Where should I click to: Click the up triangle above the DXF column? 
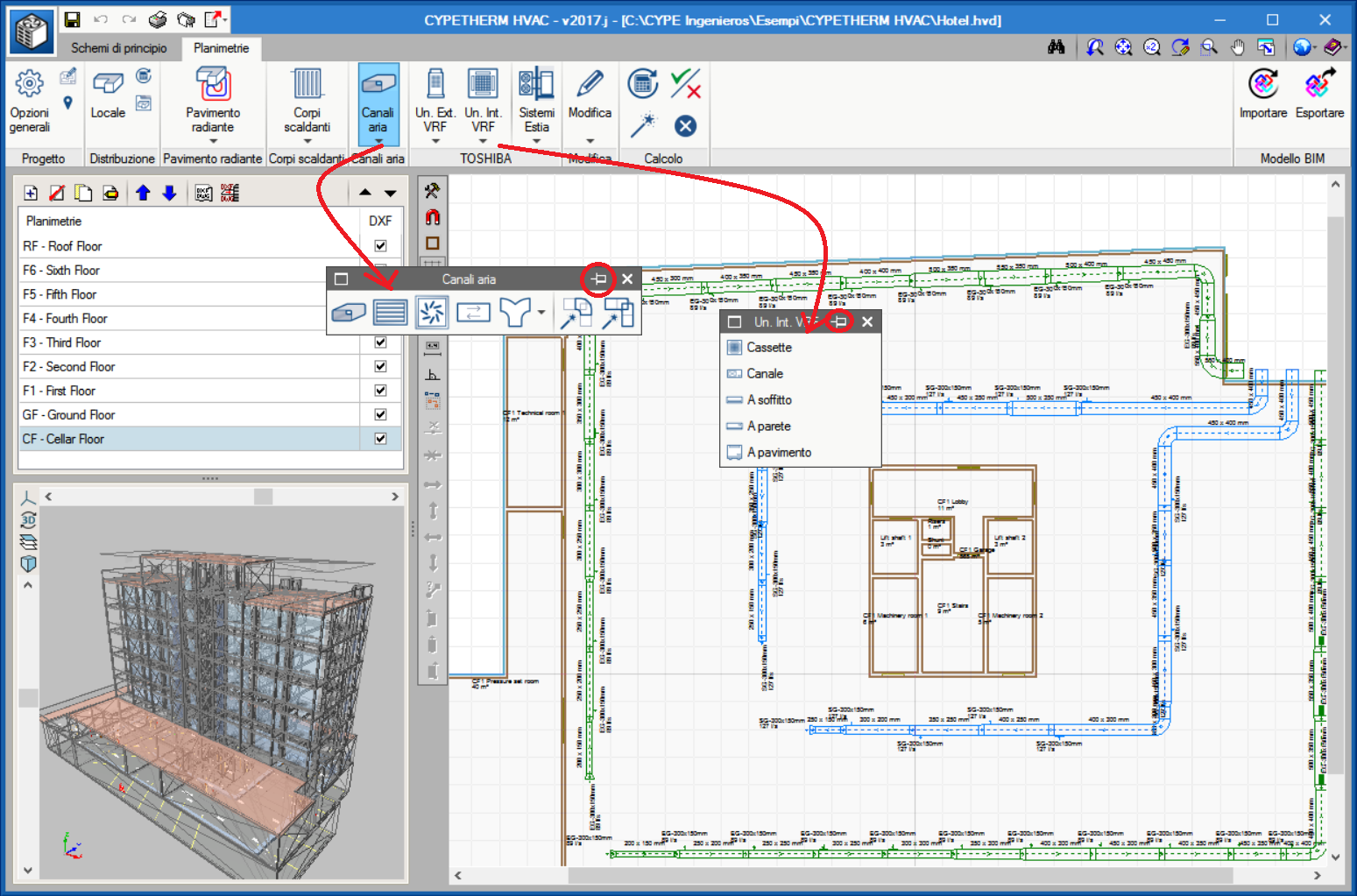pyautogui.click(x=365, y=193)
